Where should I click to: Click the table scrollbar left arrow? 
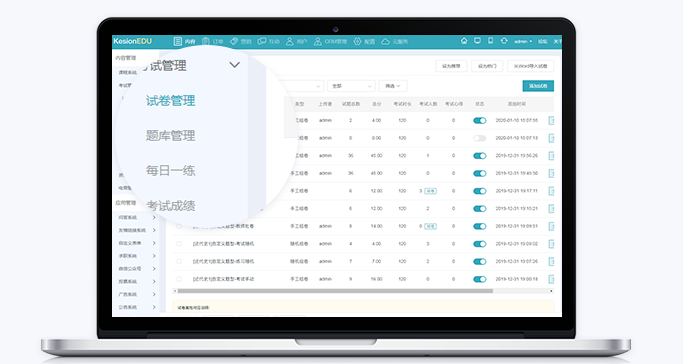[175, 291]
